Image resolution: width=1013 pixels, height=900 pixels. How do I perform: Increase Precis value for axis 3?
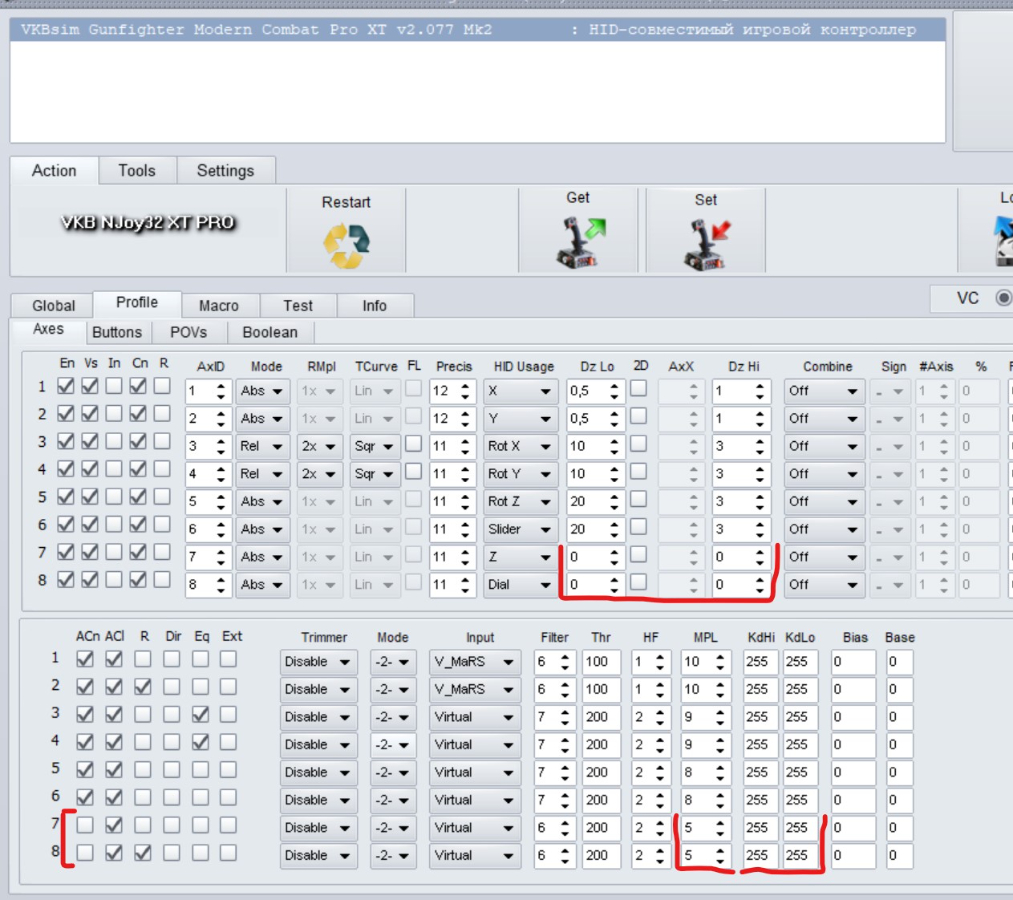coord(465,441)
